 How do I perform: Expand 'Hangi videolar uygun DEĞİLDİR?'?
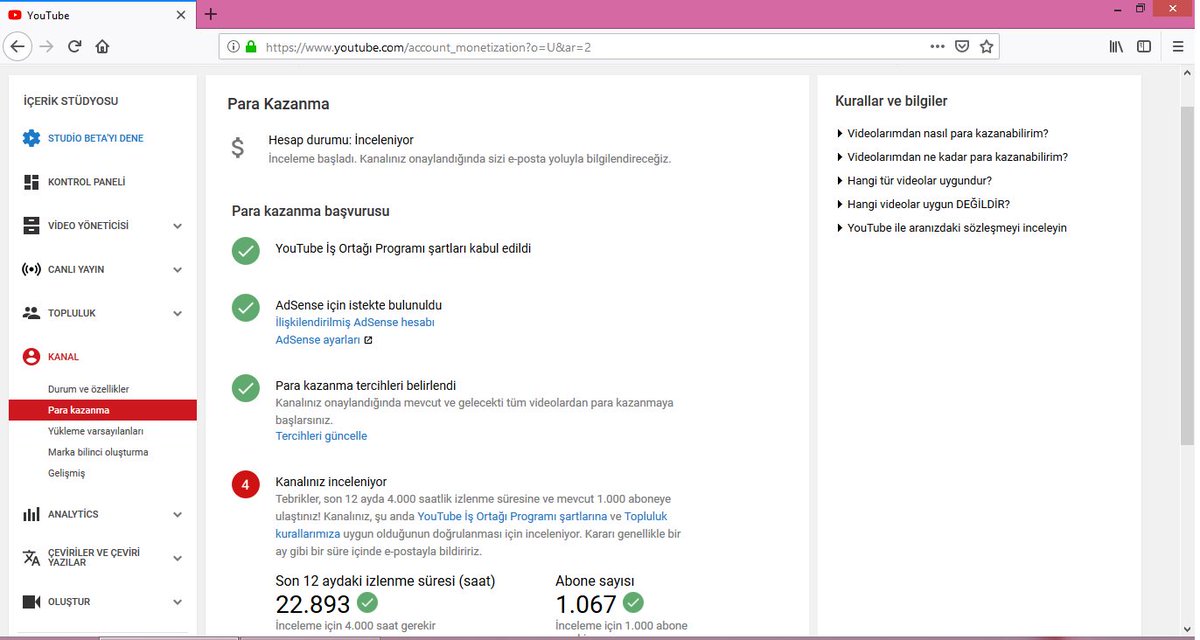923,204
